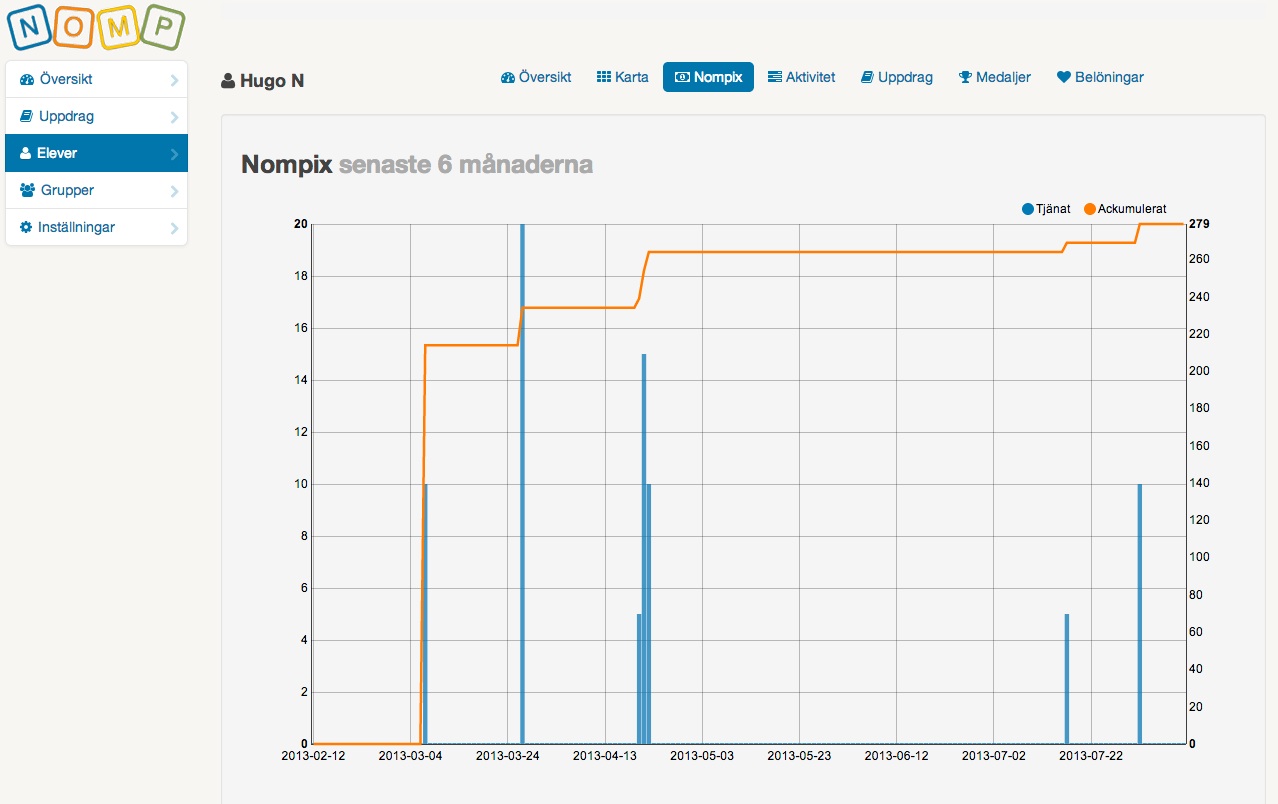Open the Grupper people icon in the sidebar

[25, 190]
